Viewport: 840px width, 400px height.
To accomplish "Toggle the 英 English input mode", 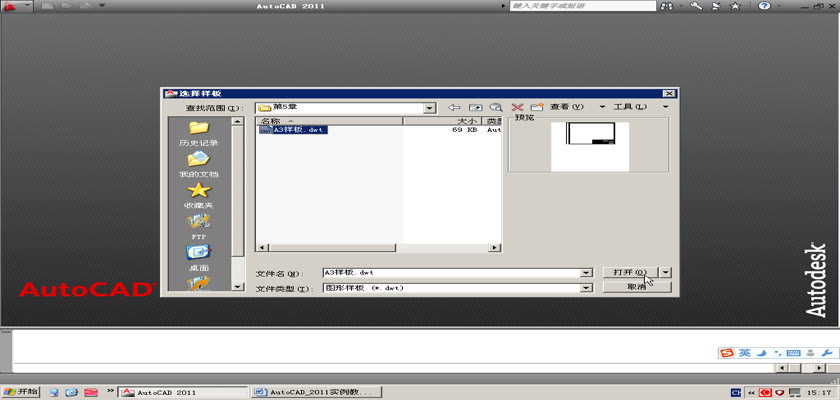I will pyautogui.click(x=745, y=353).
